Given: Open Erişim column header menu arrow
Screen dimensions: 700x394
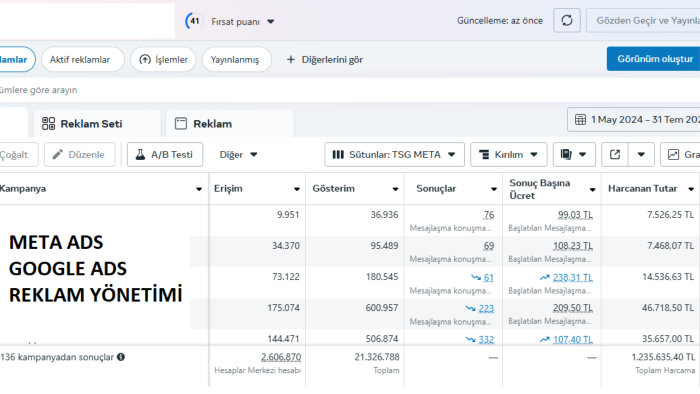Looking at the screenshot, I should 297,189.
